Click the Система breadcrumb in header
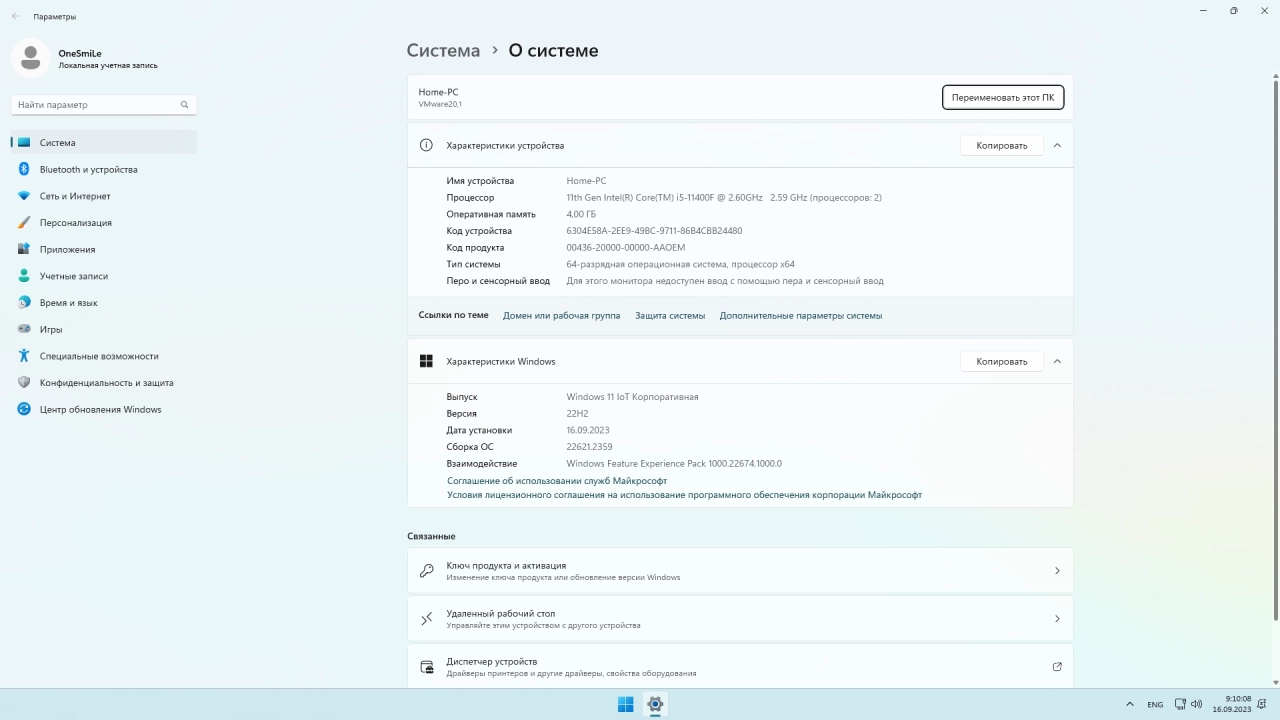The width and height of the screenshot is (1280, 720). pos(443,50)
